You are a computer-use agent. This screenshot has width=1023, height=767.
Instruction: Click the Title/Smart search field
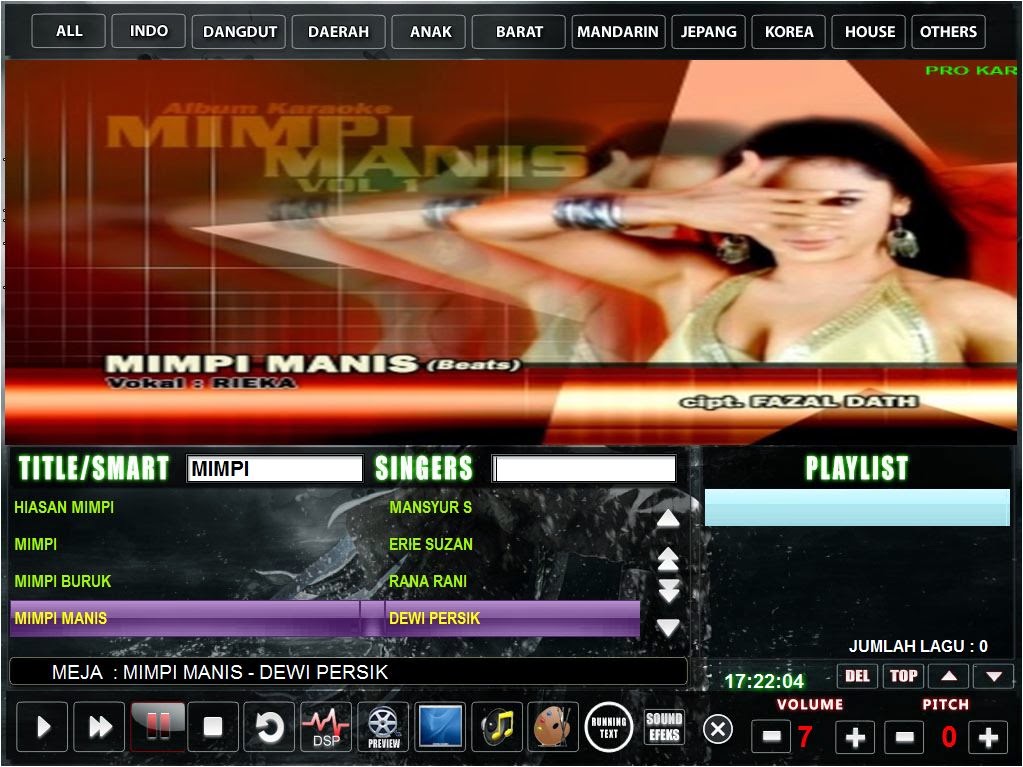(275, 469)
